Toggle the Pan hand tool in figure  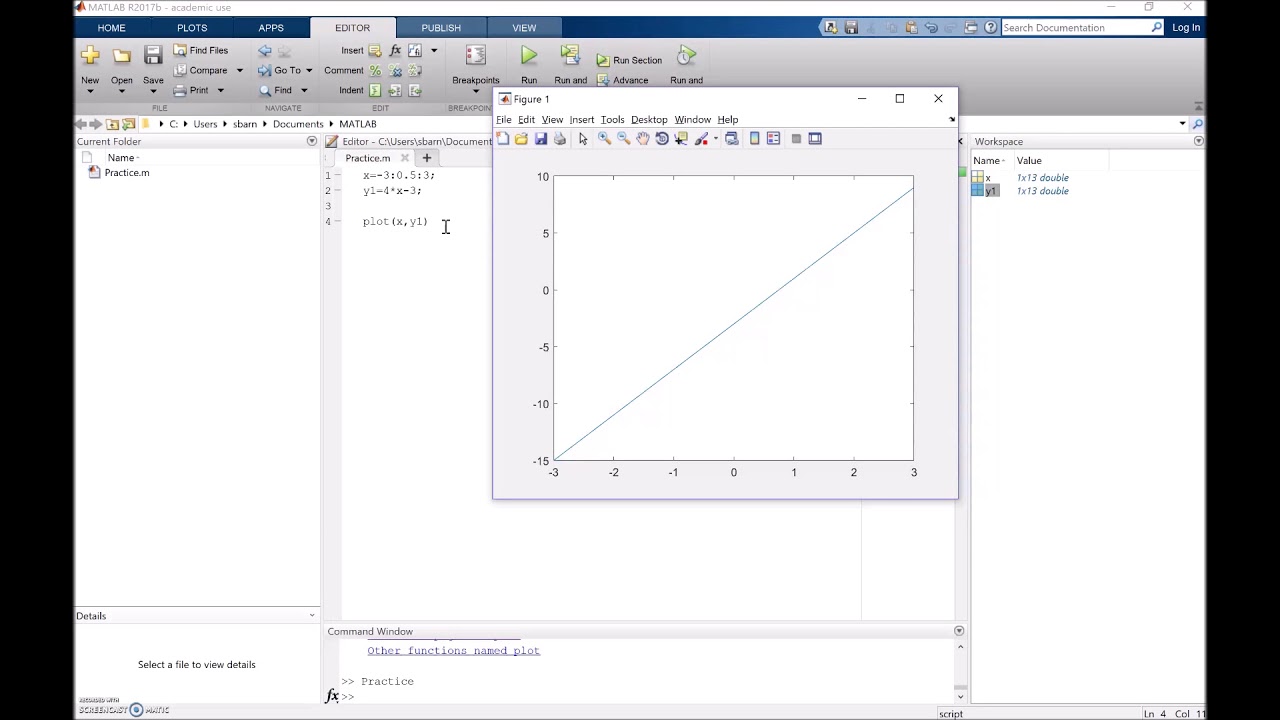tap(642, 139)
